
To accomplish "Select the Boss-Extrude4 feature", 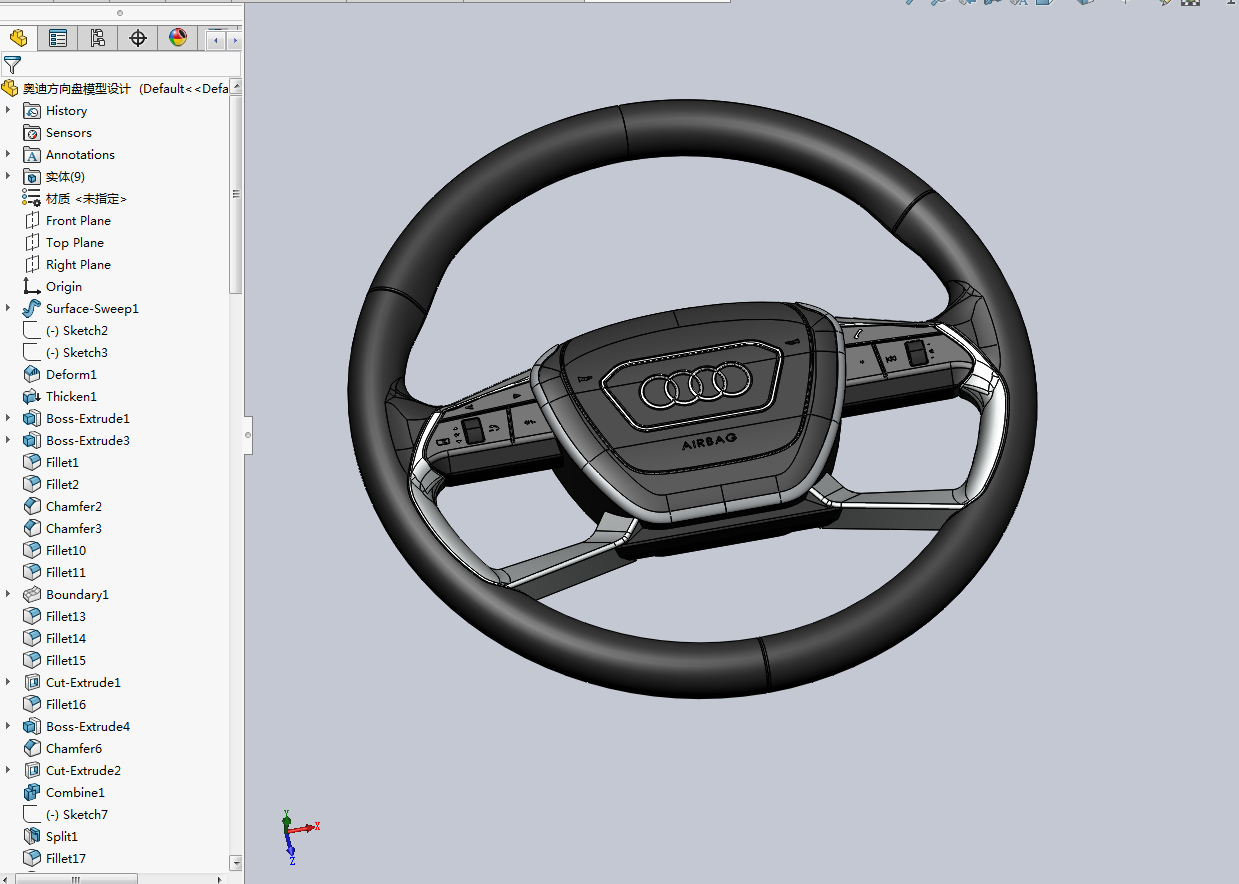I will point(88,727).
